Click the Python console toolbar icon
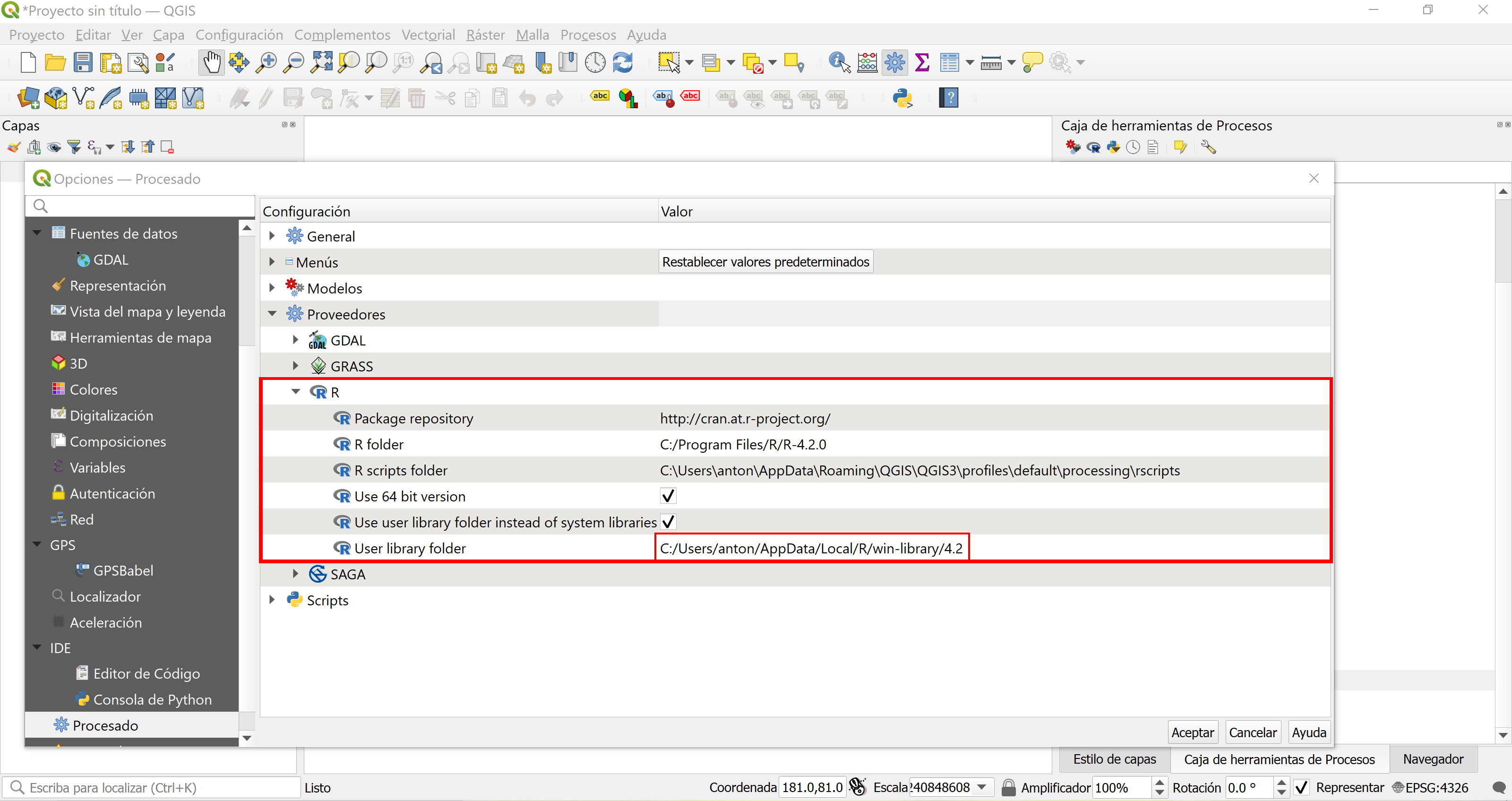 (902, 98)
